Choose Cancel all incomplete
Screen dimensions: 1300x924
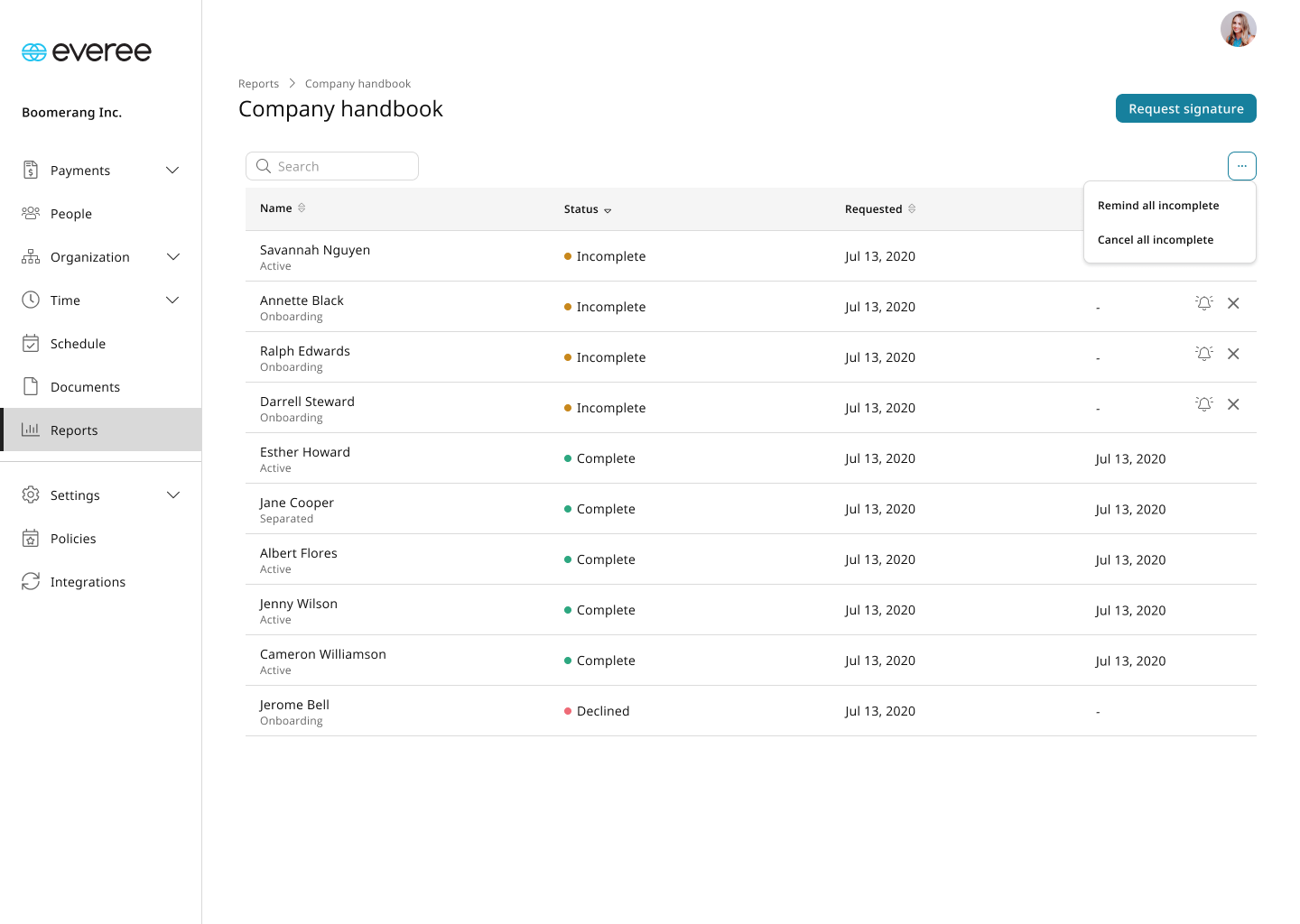pyautogui.click(x=1156, y=239)
